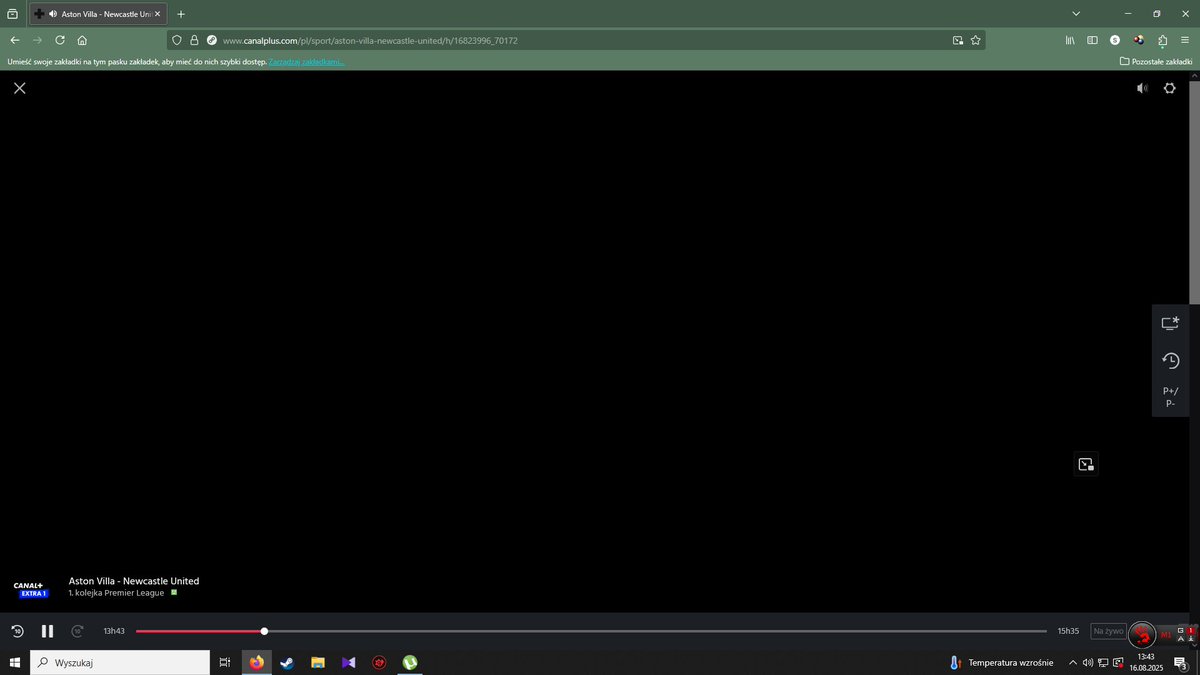
Task: Click the red bug taskbar icon
Action: [x=379, y=662]
